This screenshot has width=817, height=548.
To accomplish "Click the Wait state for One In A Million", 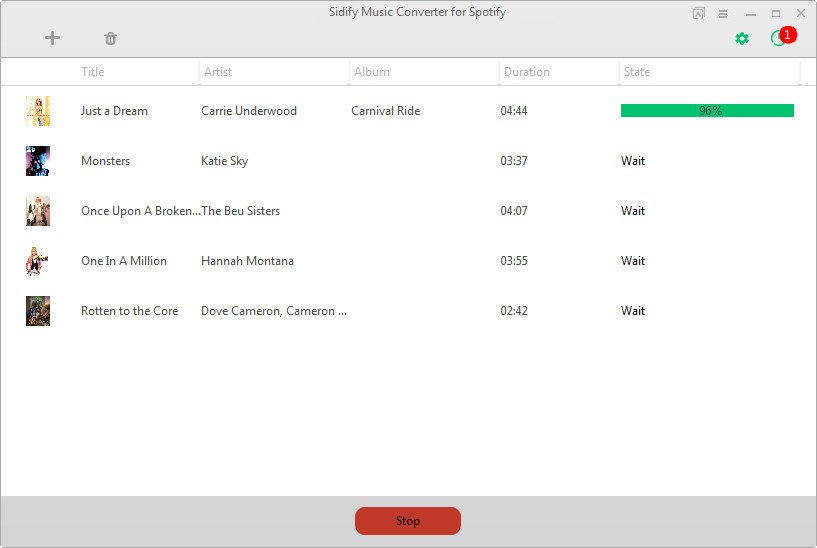I will 633,261.
